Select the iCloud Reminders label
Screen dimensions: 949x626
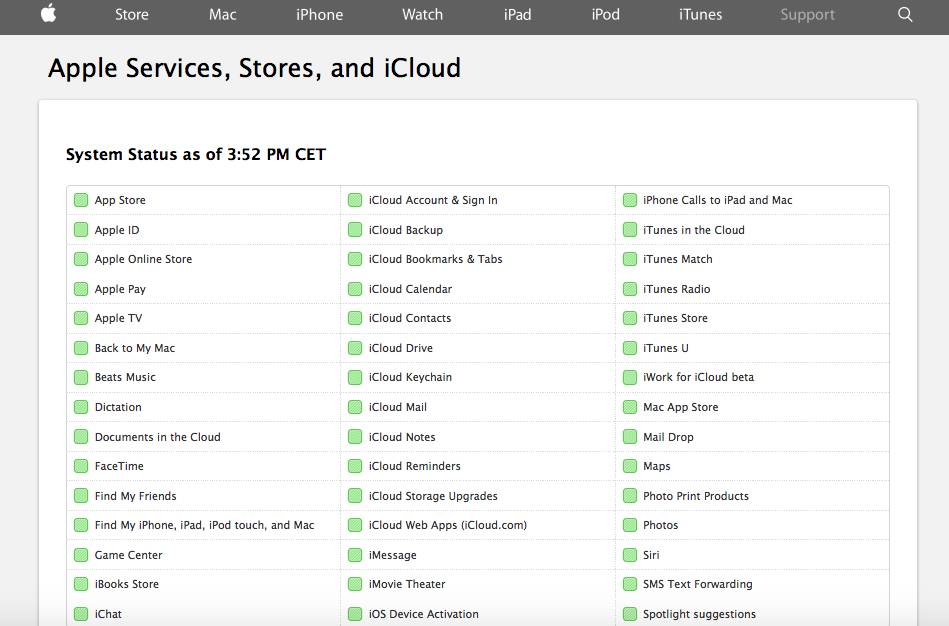click(x=415, y=466)
